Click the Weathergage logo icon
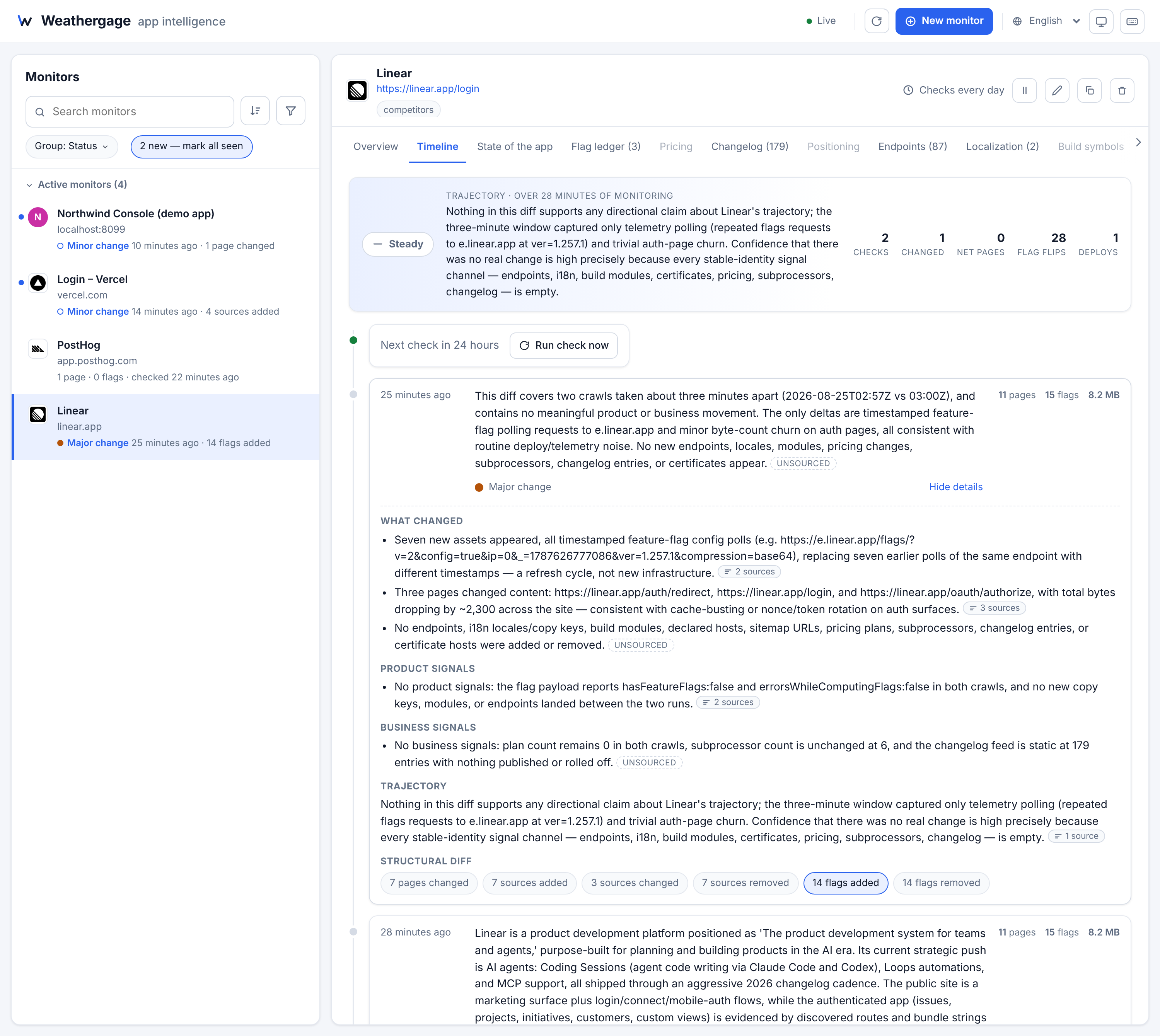This screenshot has width=1160, height=1036. [x=24, y=21]
